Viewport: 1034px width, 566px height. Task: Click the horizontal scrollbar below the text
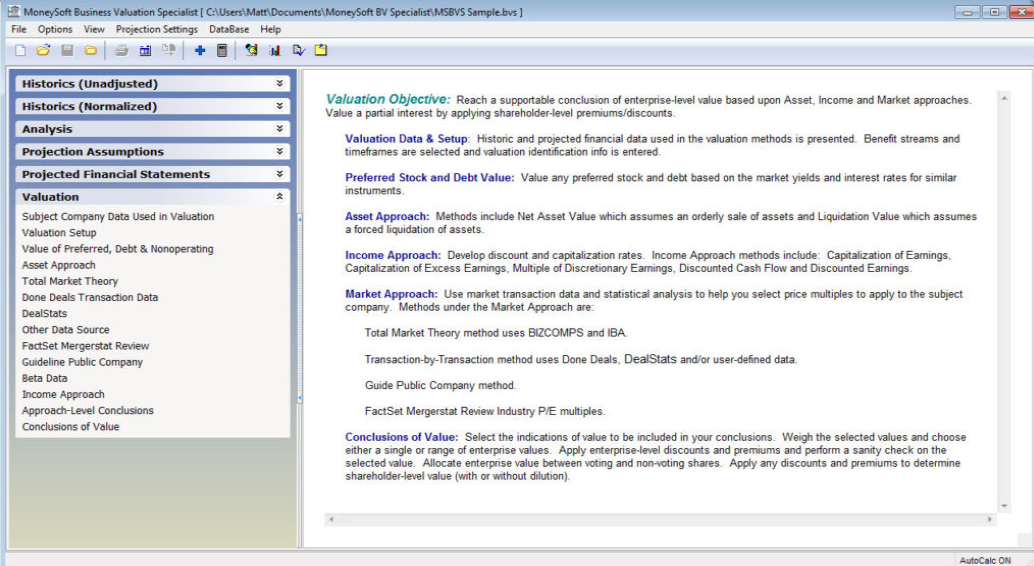tap(660, 520)
